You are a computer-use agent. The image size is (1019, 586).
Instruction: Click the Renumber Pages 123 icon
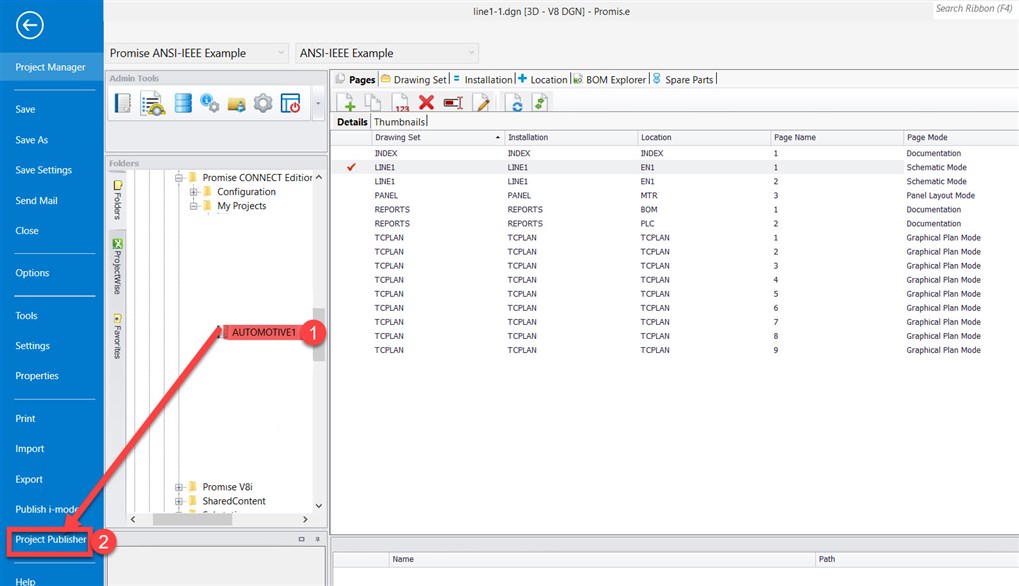400,103
